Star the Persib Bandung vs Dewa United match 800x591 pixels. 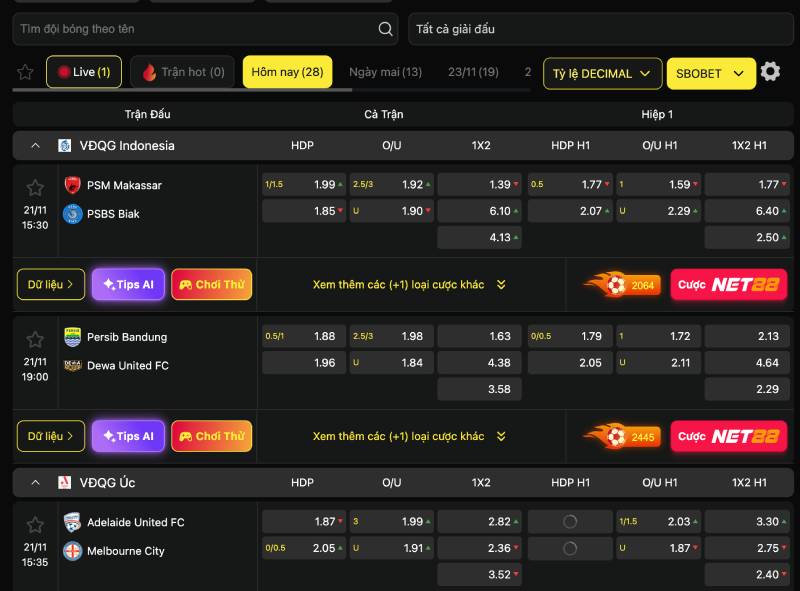35,340
